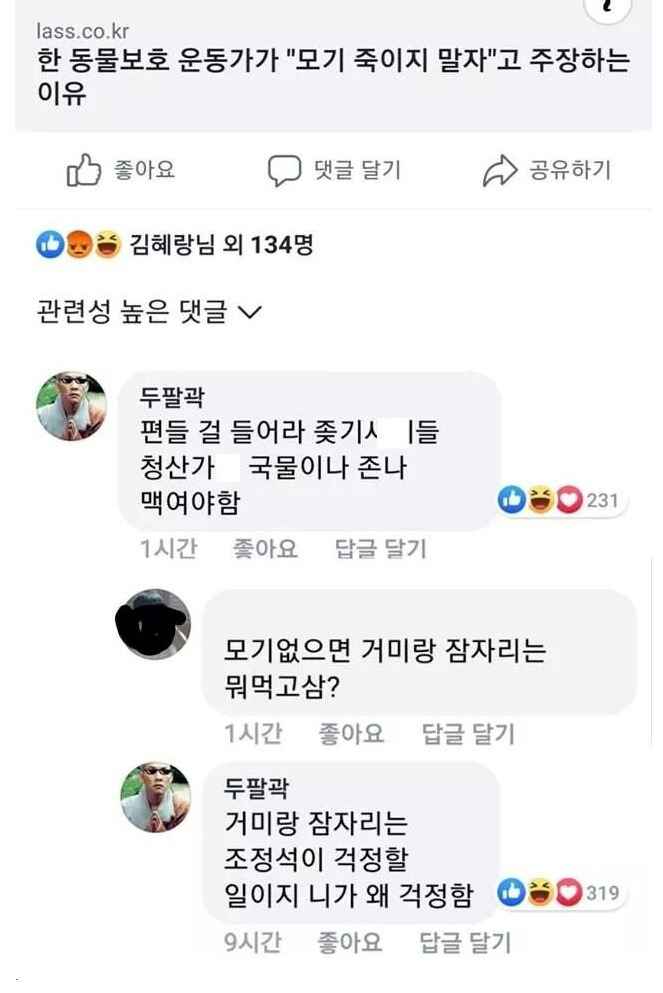The image size is (663, 993).
Task: Click reaction icons showing 319 on last comment
Action: click(540, 892)
